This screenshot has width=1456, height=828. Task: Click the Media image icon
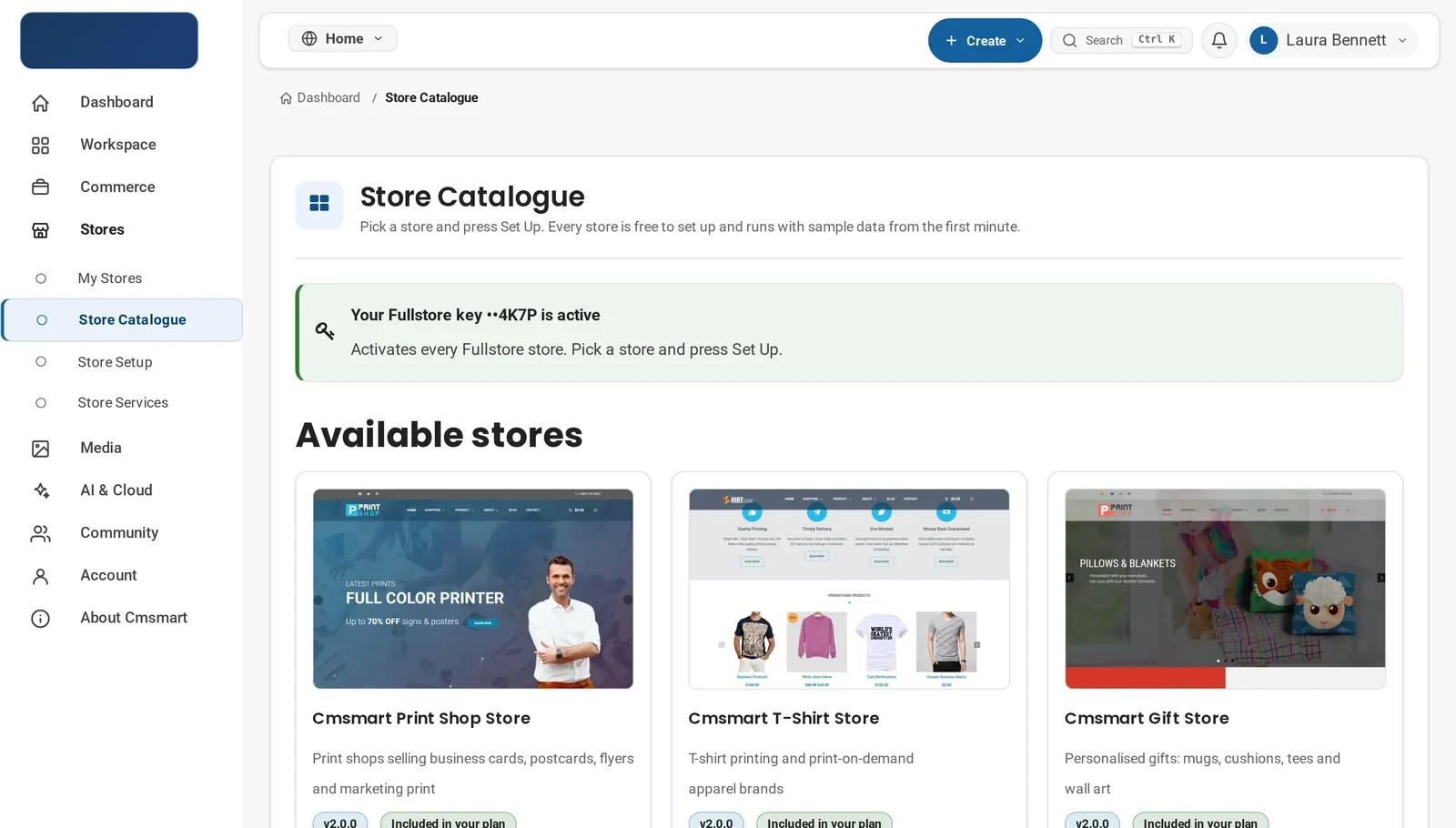40,449
